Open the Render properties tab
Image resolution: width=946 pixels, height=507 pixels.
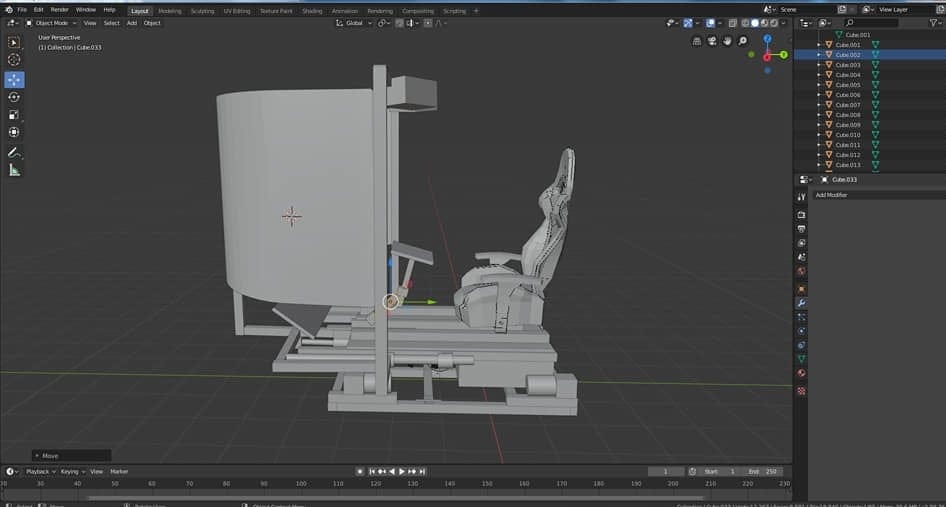(801, 215)
